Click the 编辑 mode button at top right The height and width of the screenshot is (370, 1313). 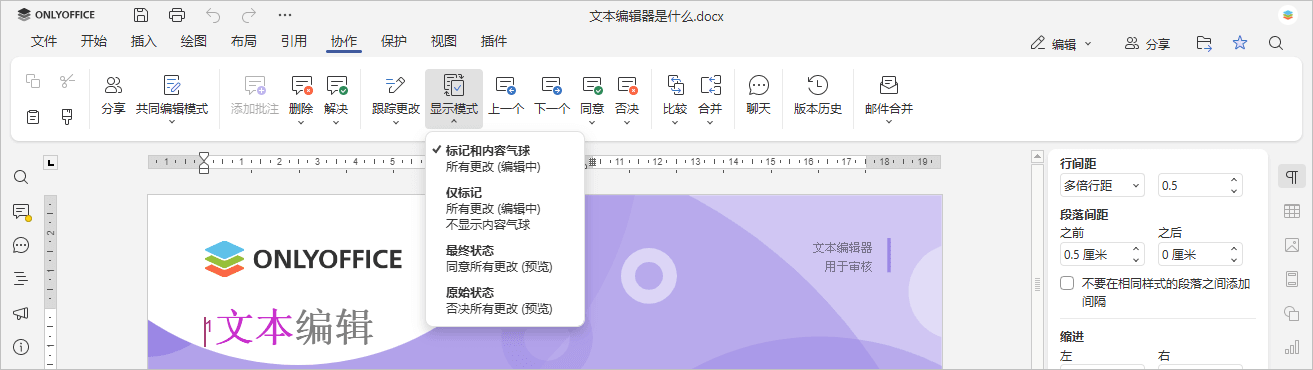point(1062,43)
